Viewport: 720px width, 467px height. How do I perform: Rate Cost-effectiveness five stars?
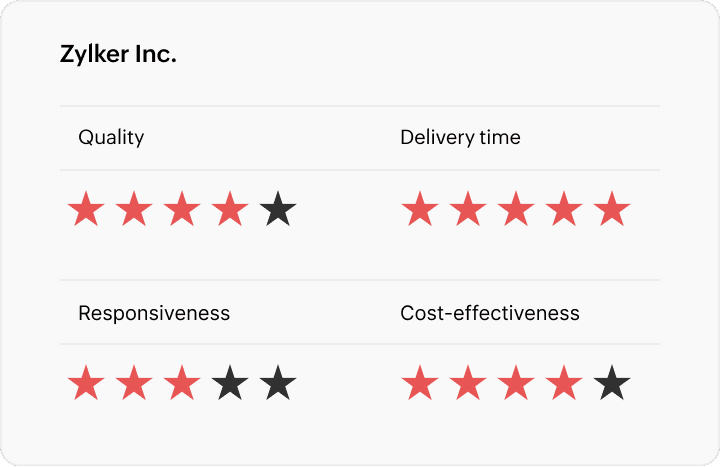pos(612,383)
